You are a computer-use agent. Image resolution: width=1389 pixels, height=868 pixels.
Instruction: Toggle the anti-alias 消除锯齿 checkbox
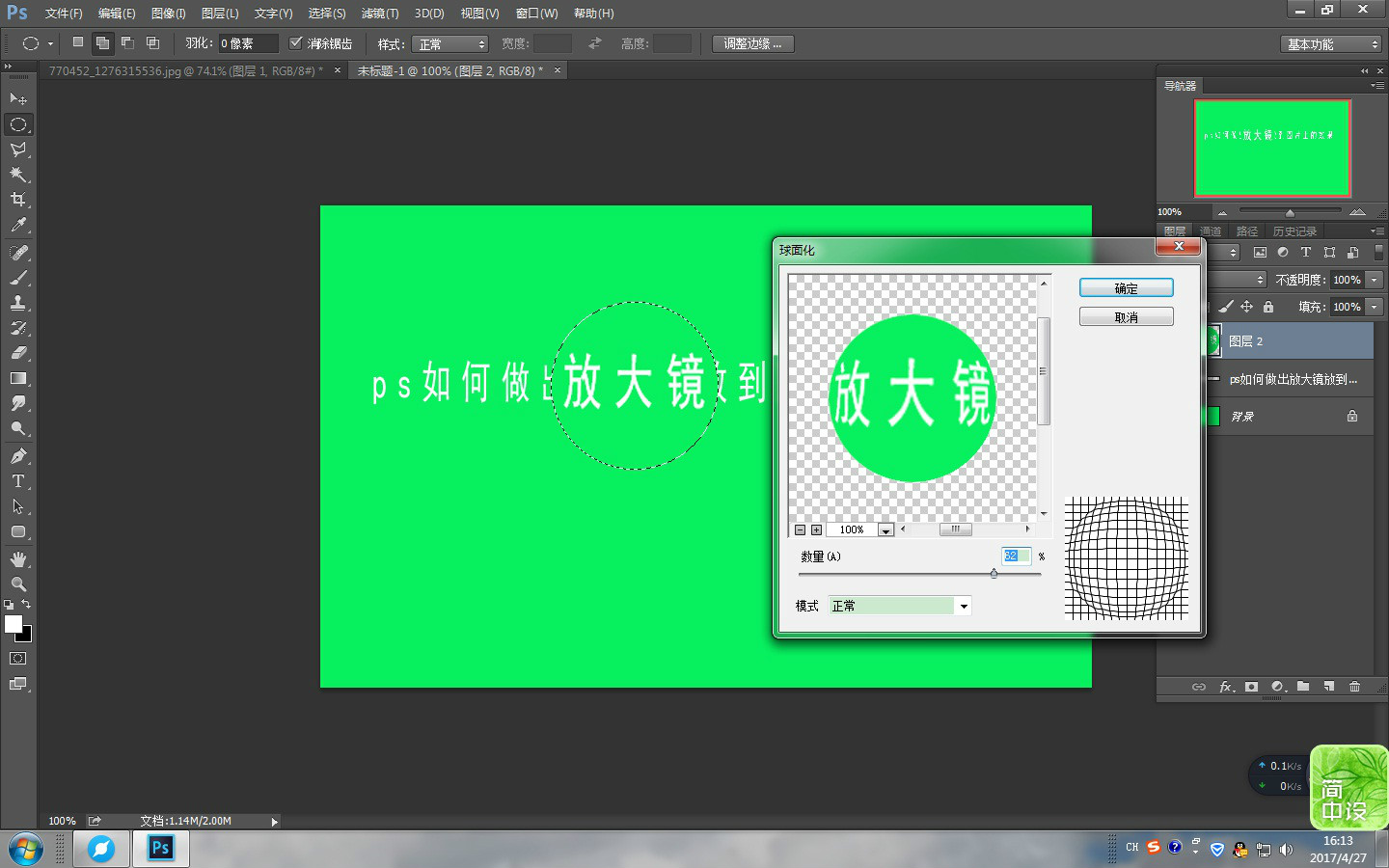coord(296,42)
